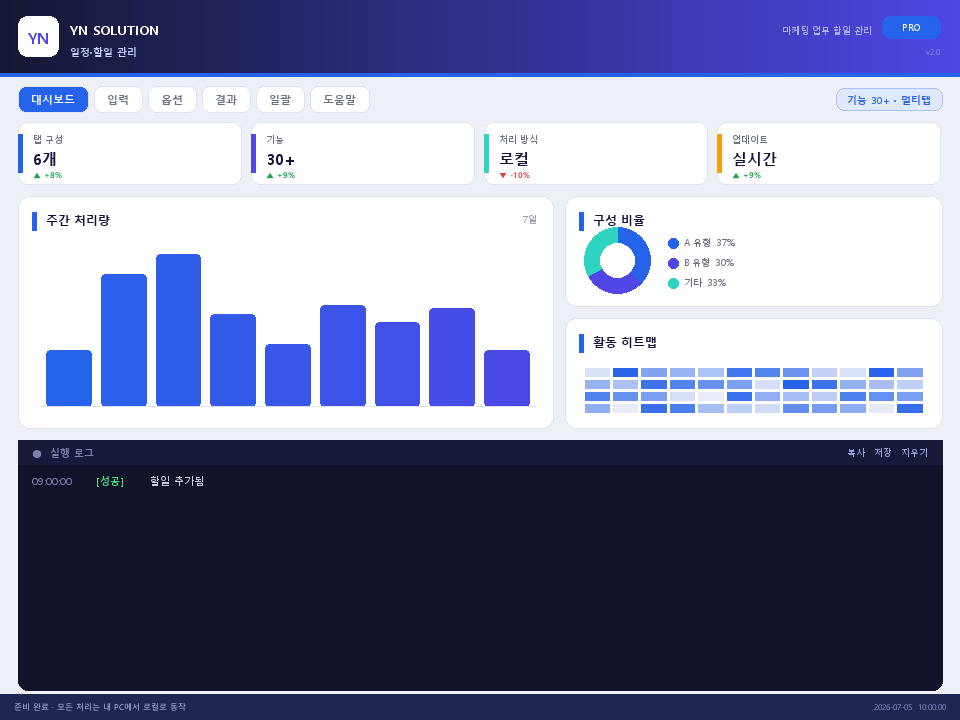Open the 결과 tab
Screen dimensions: 960x720
(x=226, y=99)
